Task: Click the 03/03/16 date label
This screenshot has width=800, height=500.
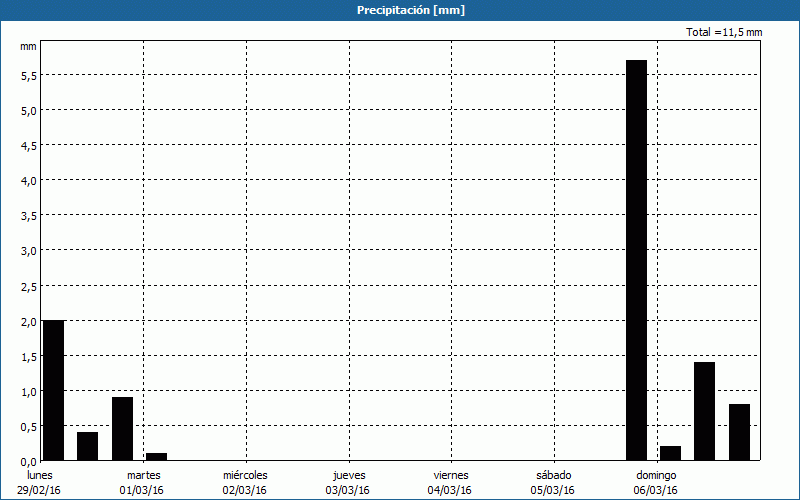Action: click(348, 490)
